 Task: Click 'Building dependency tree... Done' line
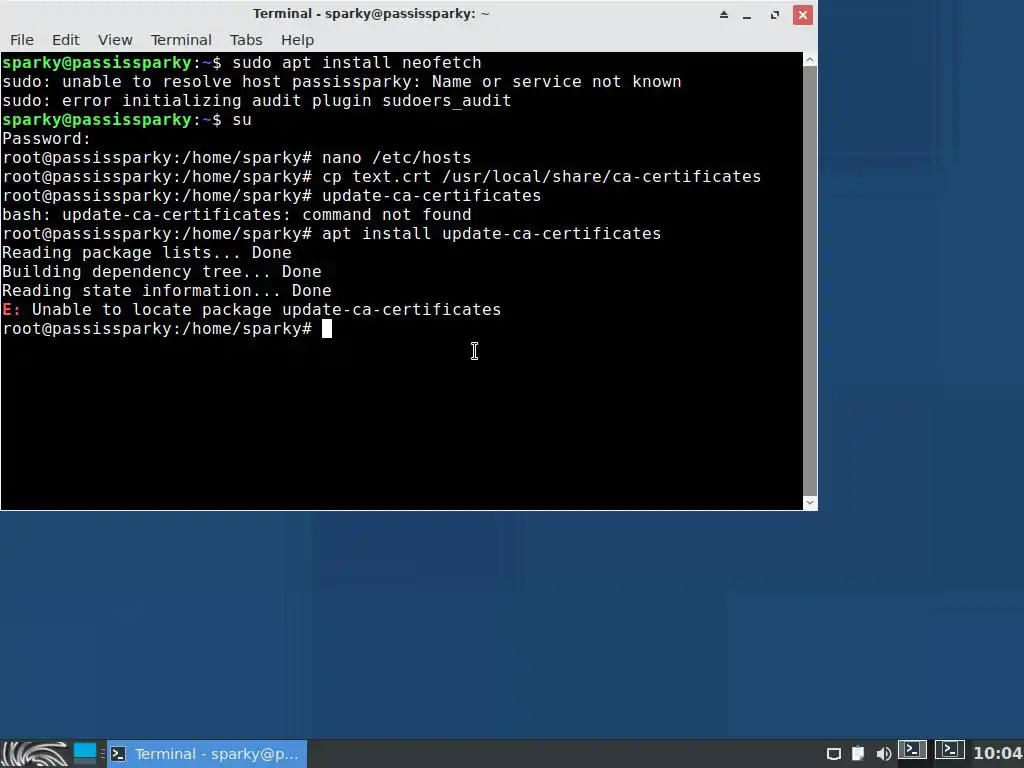coord(162,271)
